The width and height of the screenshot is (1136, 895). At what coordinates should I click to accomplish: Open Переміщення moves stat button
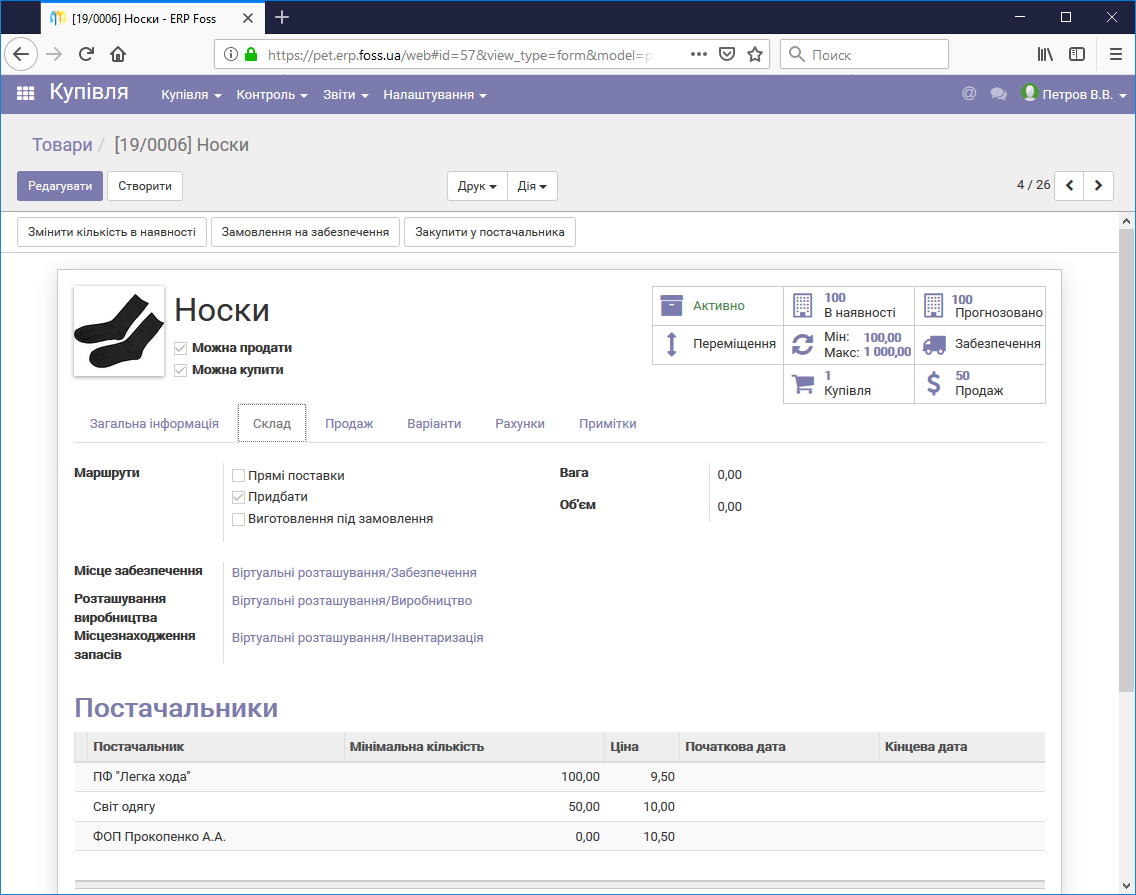click(x=718, y=344)
